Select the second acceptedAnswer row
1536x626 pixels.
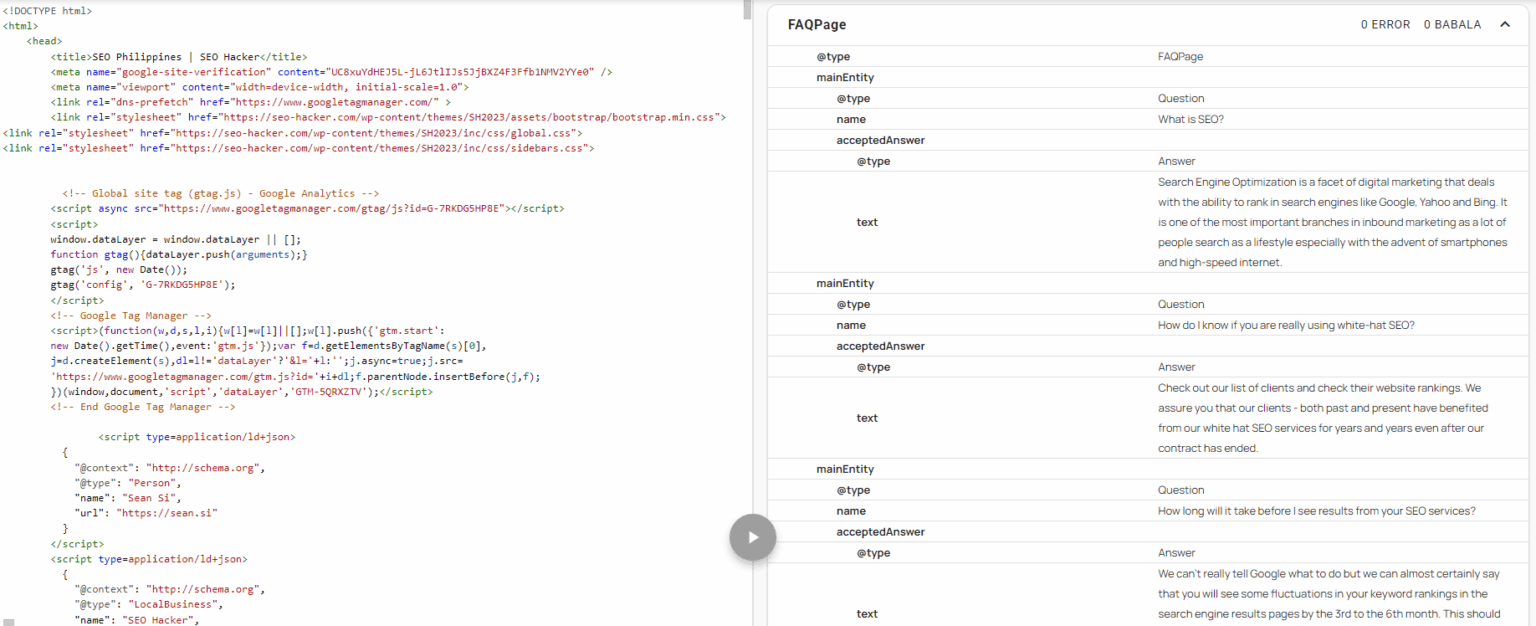1000,345
